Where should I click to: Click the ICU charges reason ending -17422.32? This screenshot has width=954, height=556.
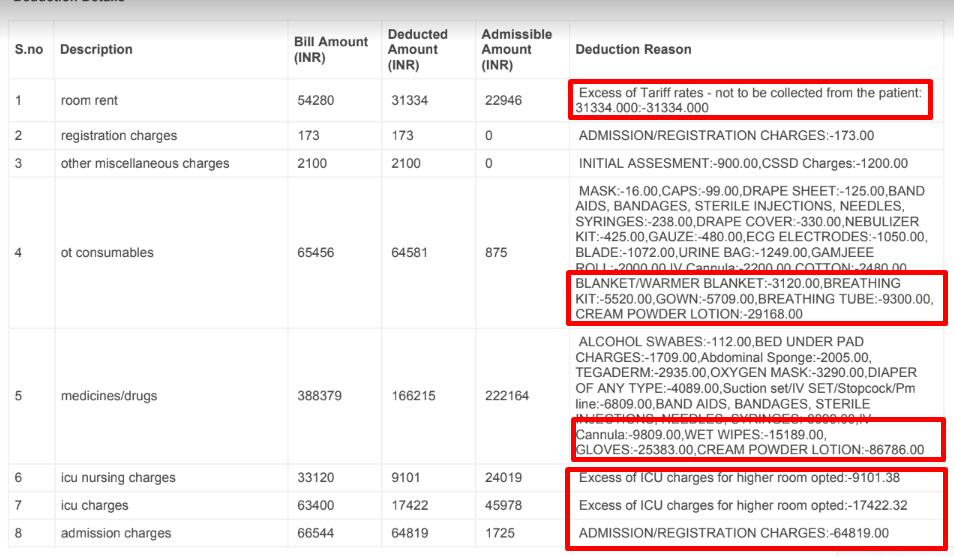pyautogui.click(x=743, y=506)
